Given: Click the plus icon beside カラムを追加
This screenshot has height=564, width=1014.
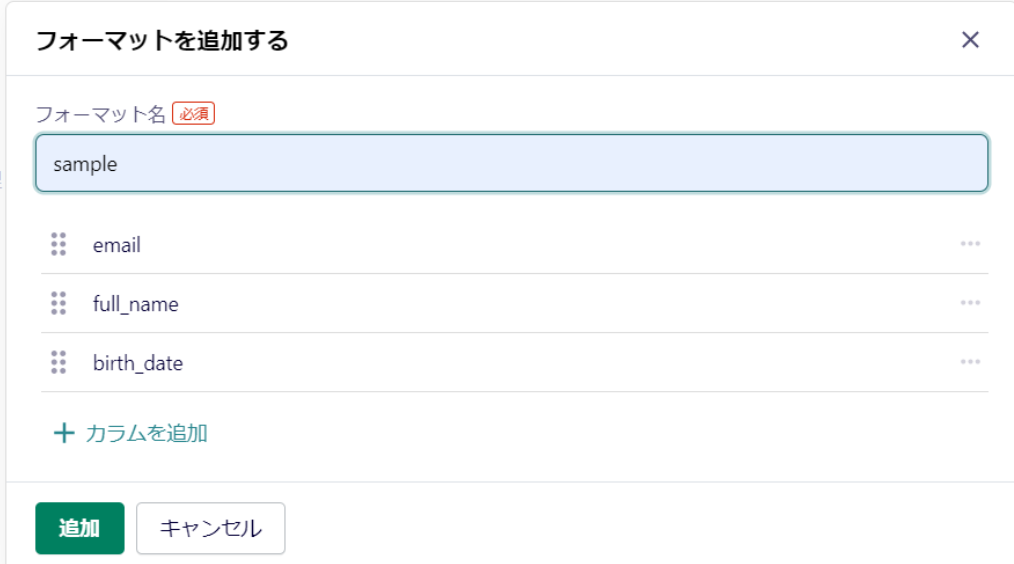Looking at the screenshot, I should 64,433.
